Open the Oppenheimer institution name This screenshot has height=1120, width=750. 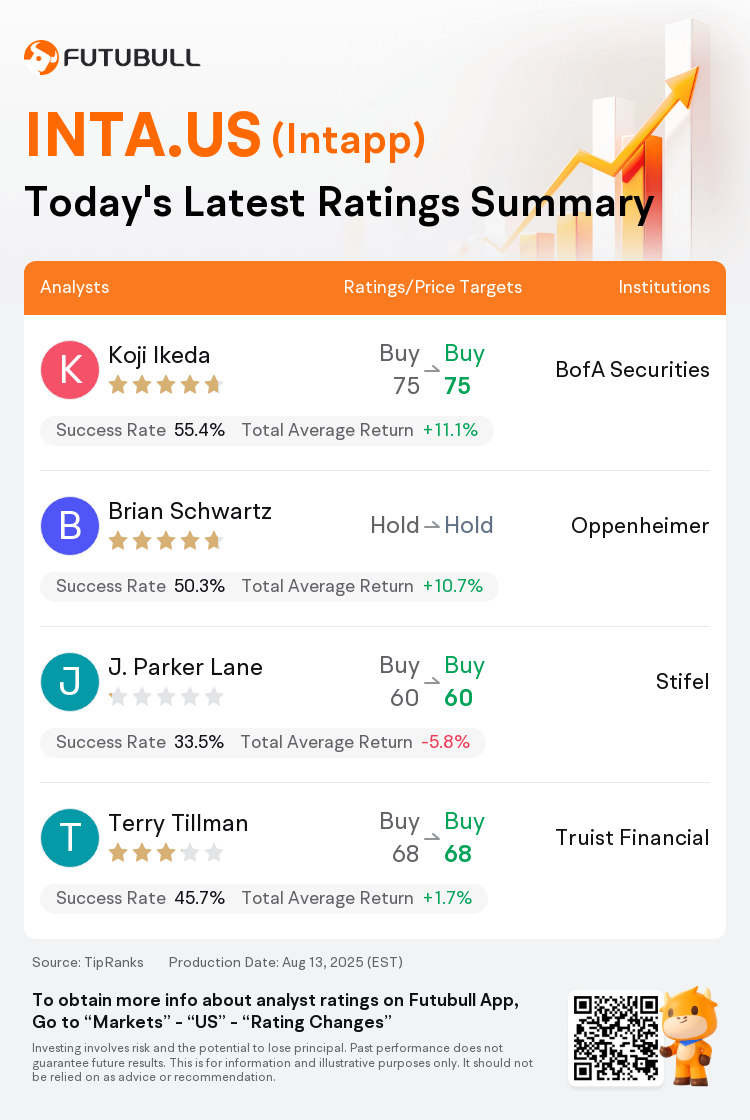click(640, 526)
